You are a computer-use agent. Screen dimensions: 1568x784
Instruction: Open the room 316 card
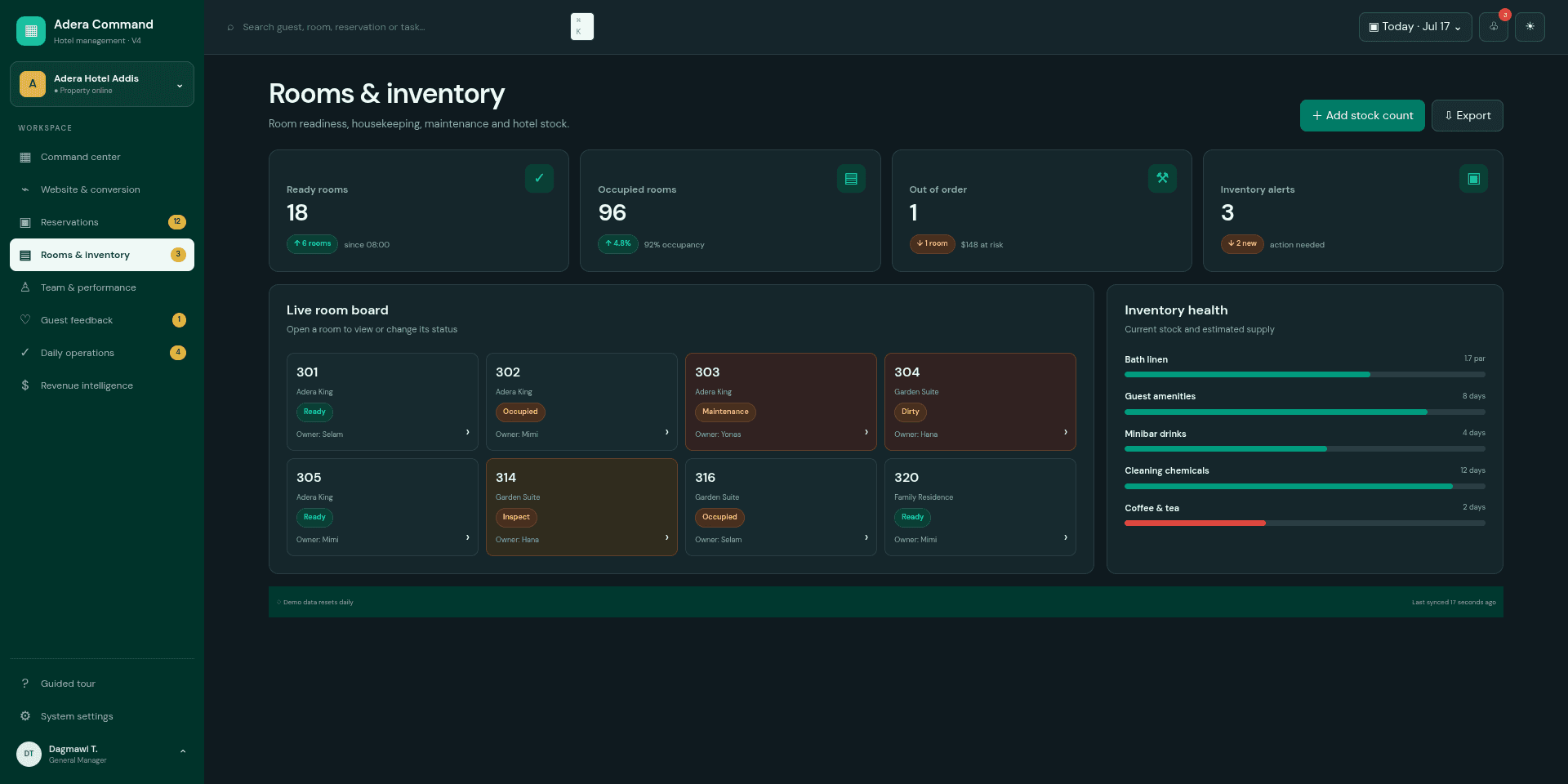coord(781,507)
